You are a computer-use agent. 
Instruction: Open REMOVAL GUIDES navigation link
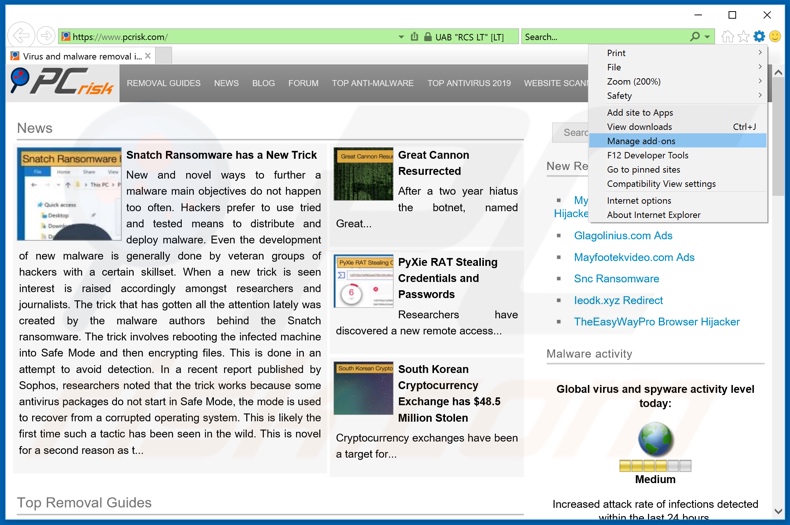pyautogui.click(x=163, y=83)
